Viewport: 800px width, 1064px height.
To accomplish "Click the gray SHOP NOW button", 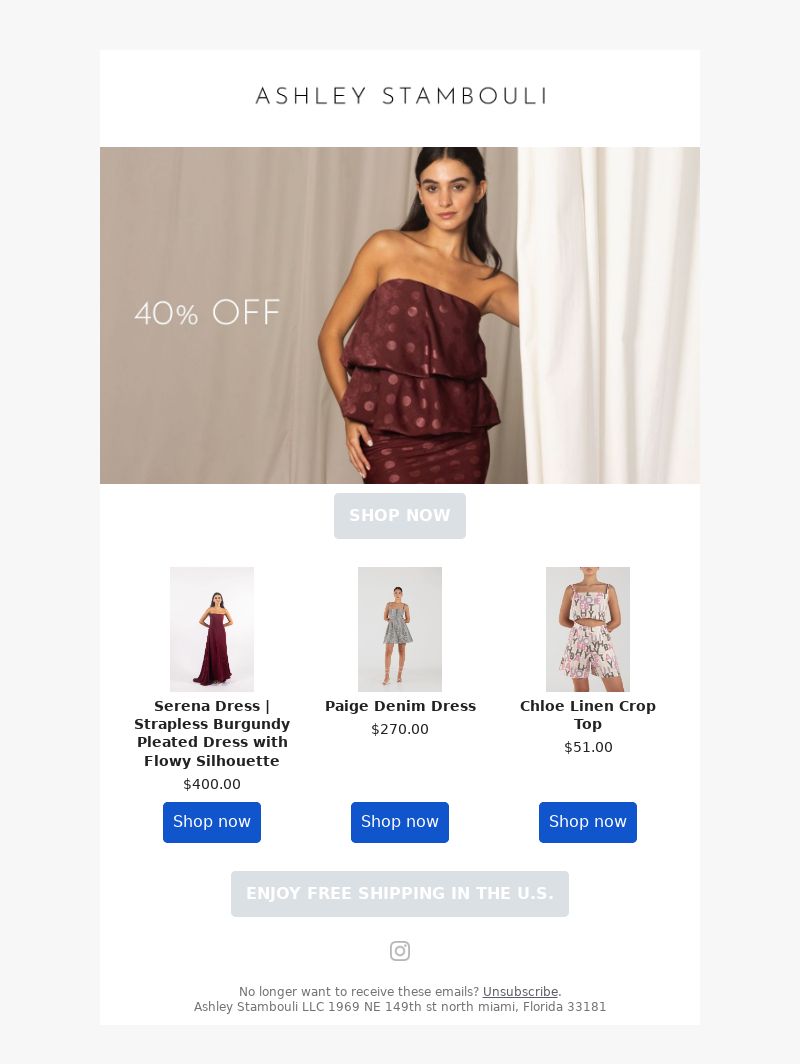I will (400, 516).
